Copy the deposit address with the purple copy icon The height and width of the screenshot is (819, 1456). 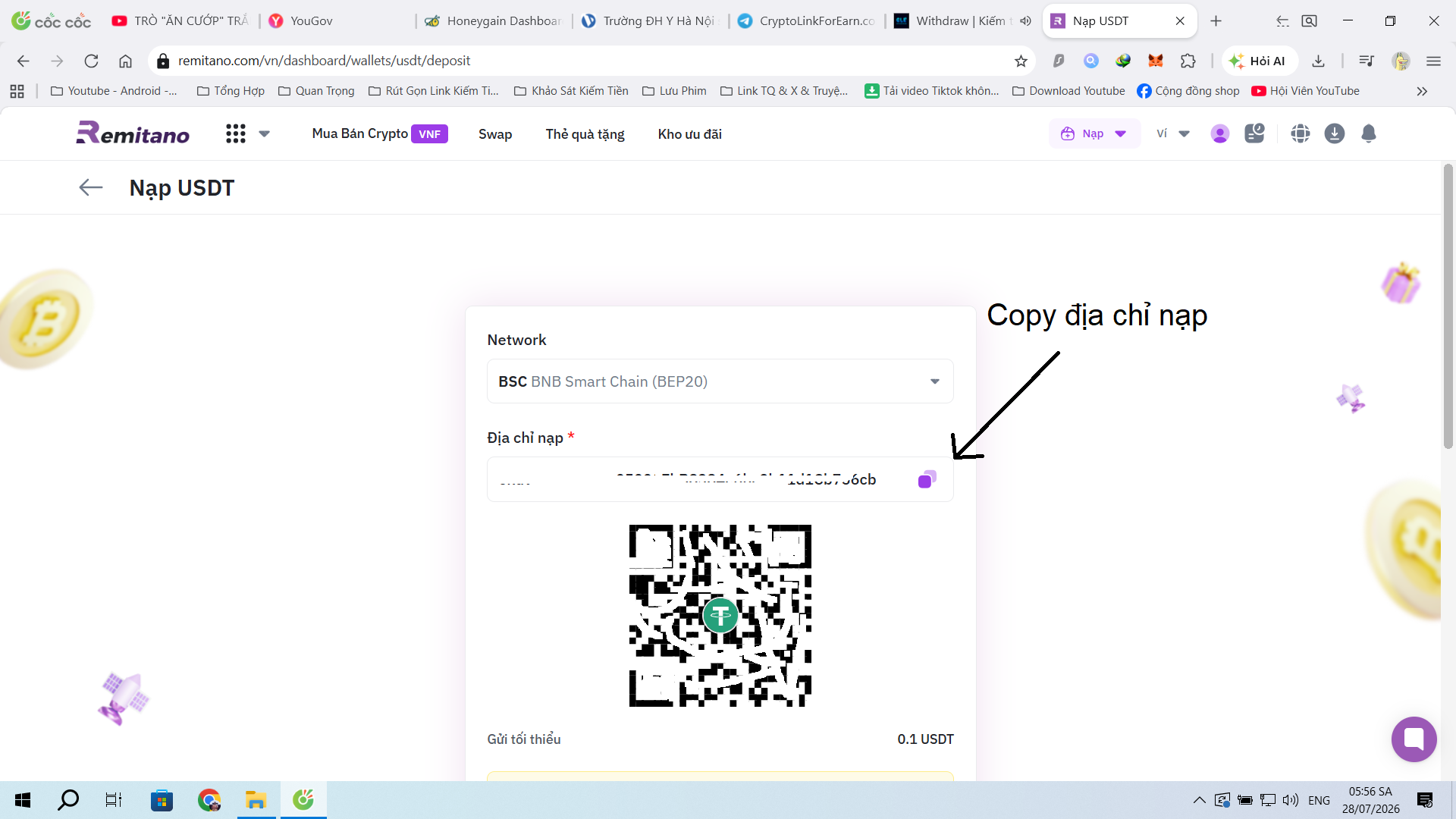[x=927, y=479]
